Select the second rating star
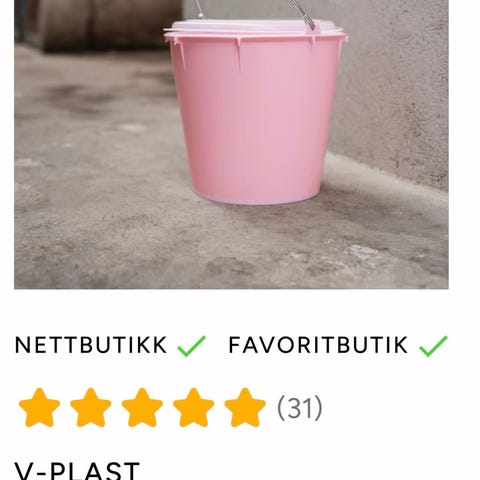Screen dimensions: 480x480 coord(91,407)
